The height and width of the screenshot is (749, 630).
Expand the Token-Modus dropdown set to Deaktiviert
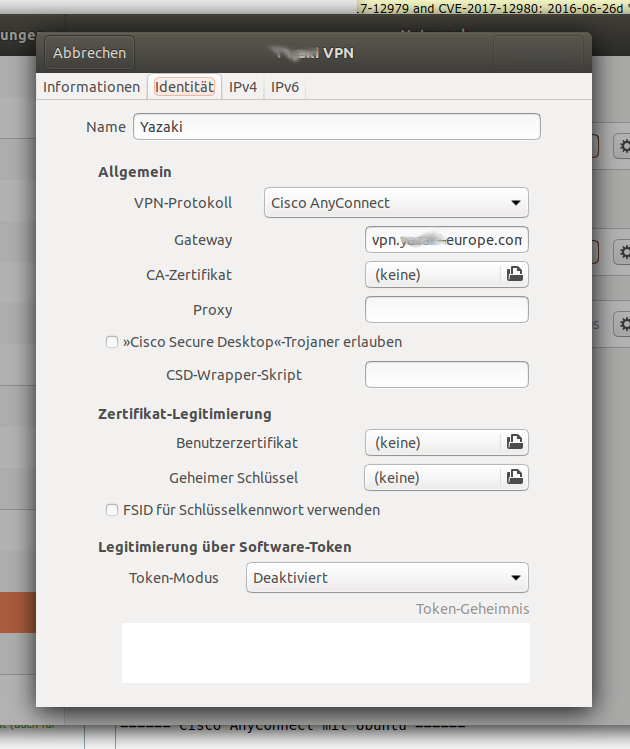(x=387, y=577)
